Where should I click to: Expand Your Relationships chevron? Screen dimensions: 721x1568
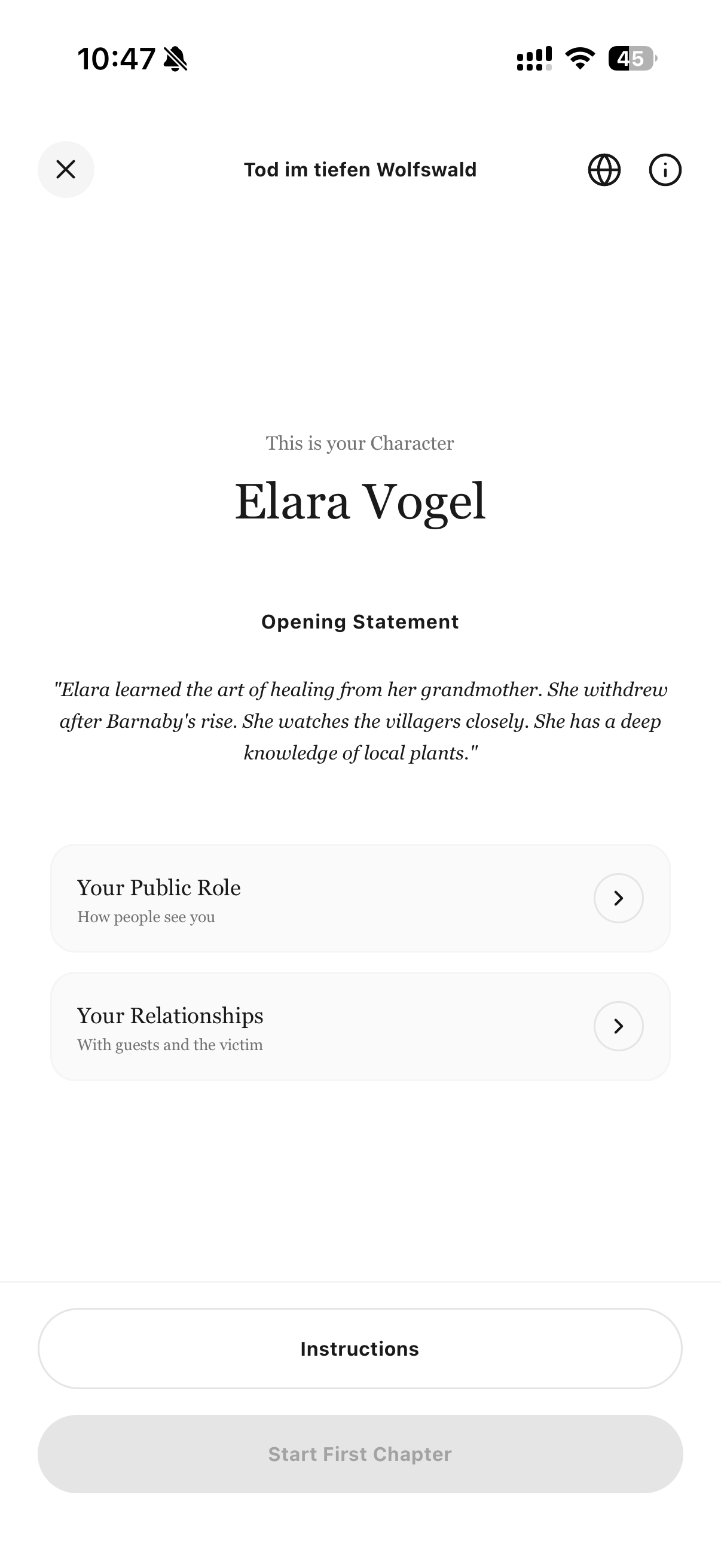click(x=618, y=1026)
